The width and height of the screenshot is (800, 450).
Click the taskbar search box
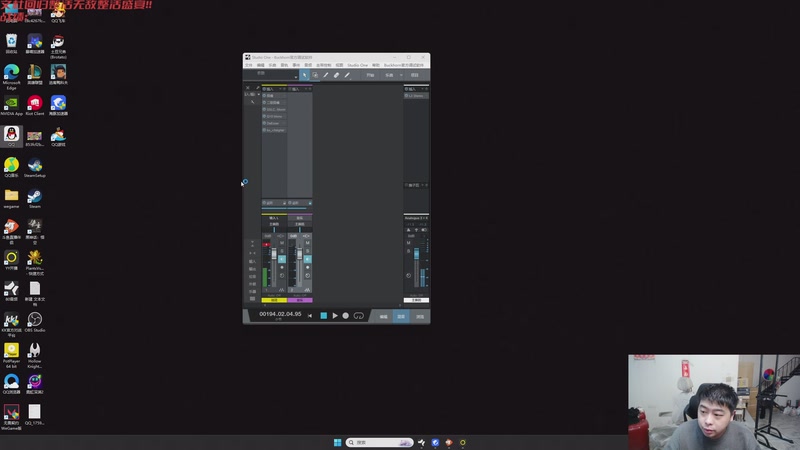pyautogui.click(x=379, y=442)
